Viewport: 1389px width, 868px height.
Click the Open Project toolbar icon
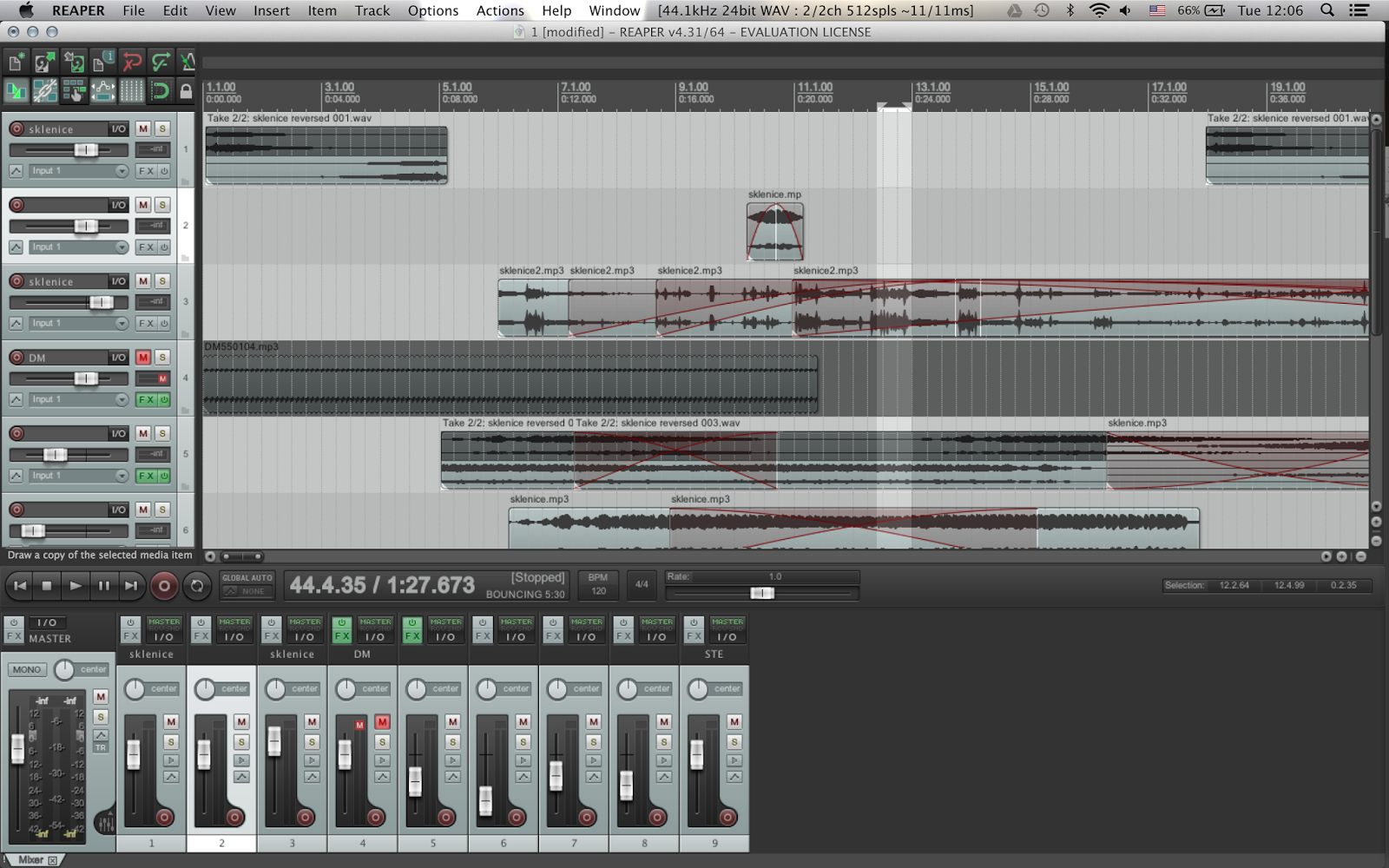tap(44, 62)
